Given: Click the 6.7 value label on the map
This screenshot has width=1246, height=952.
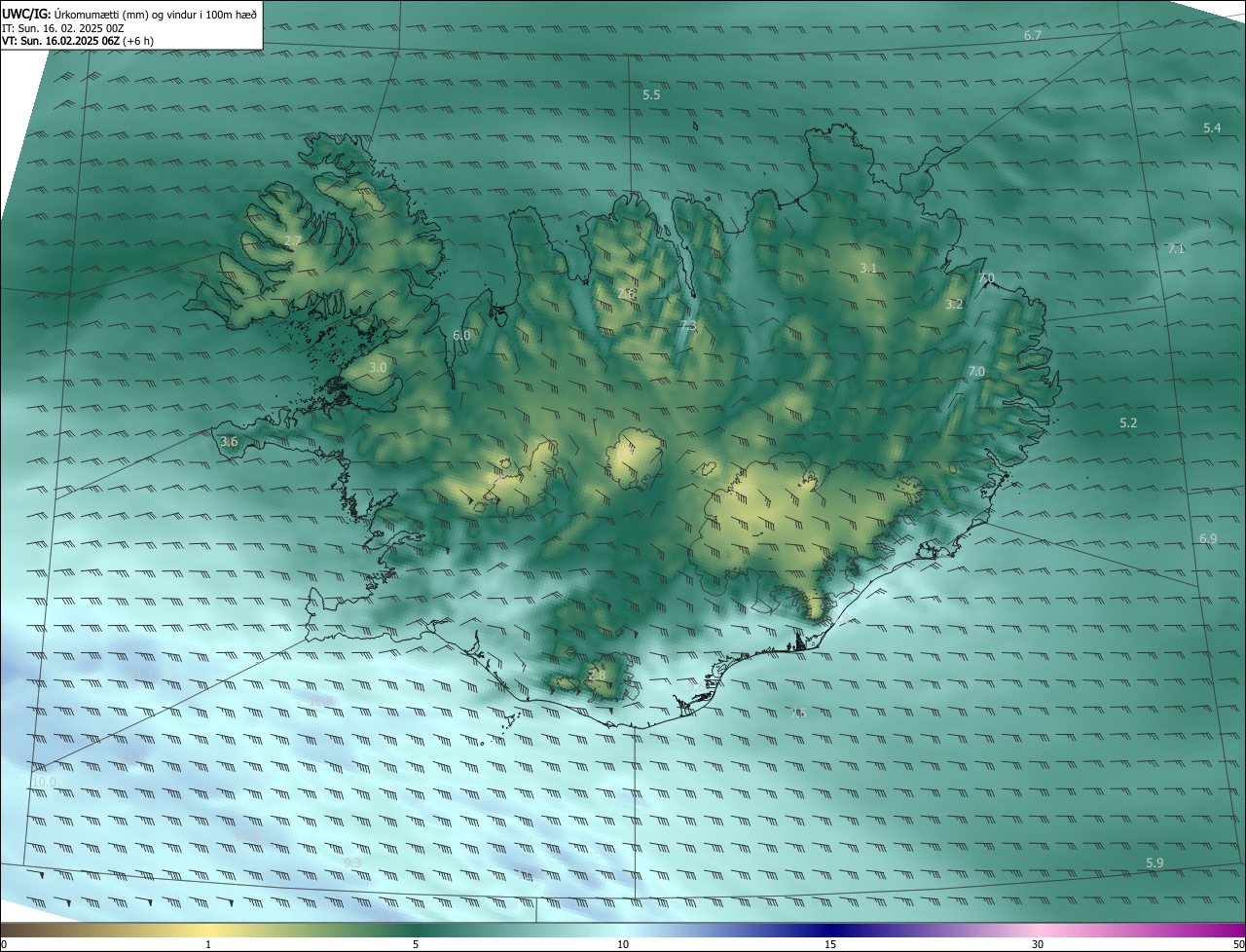Looking at the screenshot, I should click(x=1033, y=35).
